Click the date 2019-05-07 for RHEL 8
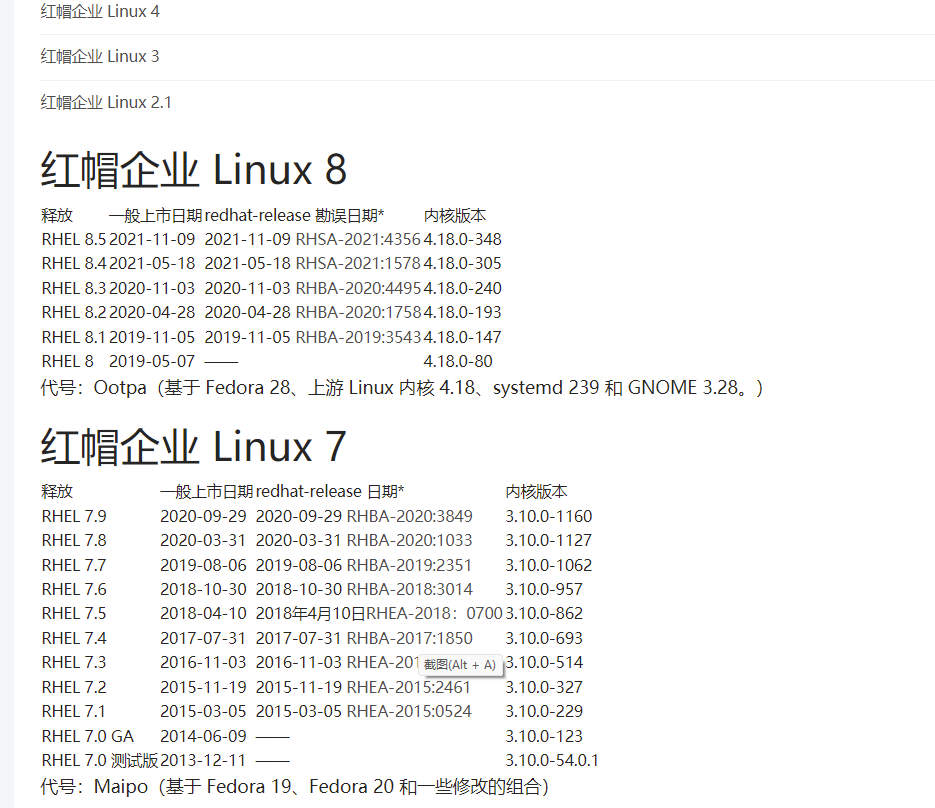This screenshot has width=935, height=808. click(x=152, y=361)
